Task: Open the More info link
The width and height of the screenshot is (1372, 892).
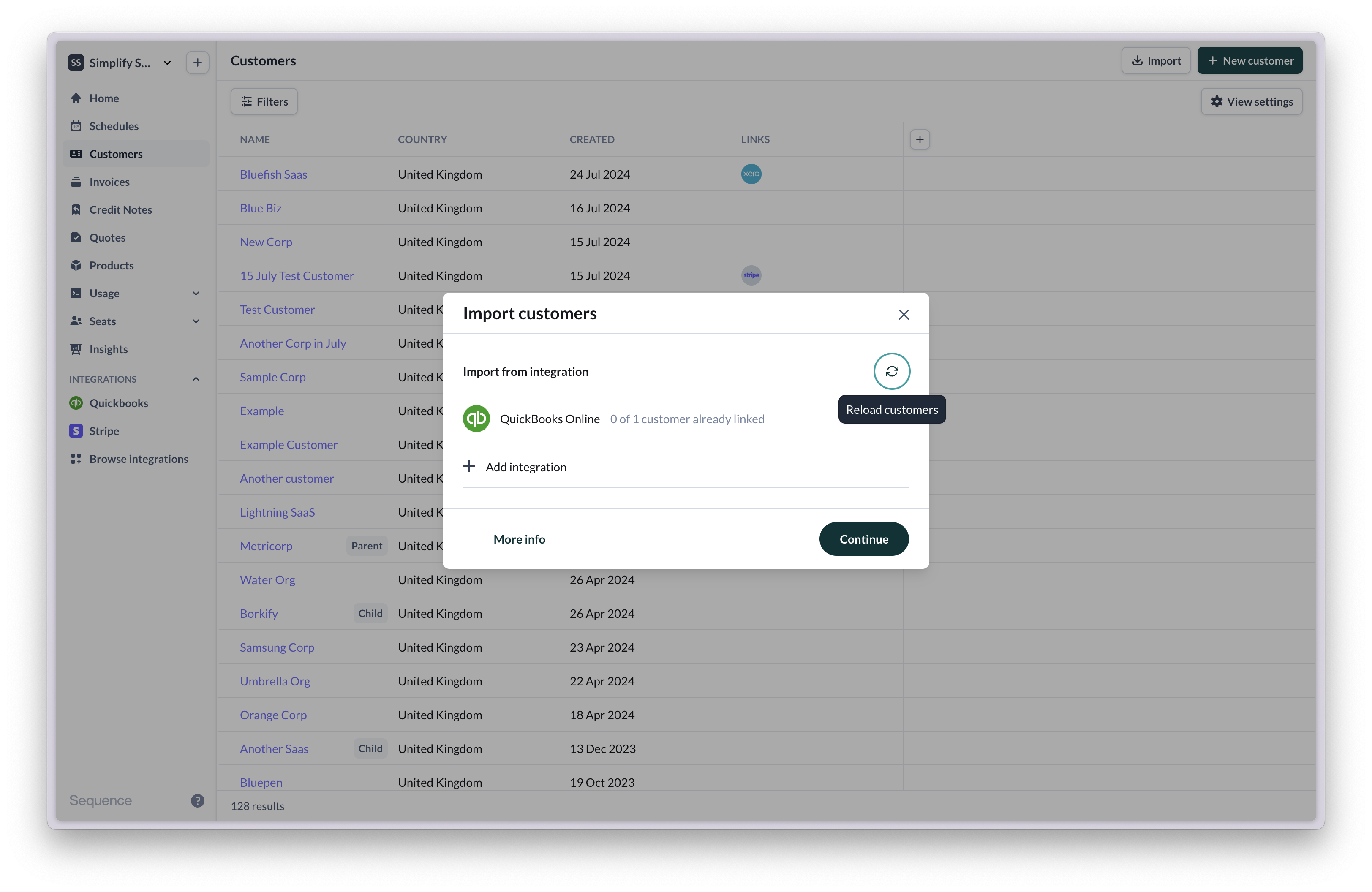Action: click(519, 539)
